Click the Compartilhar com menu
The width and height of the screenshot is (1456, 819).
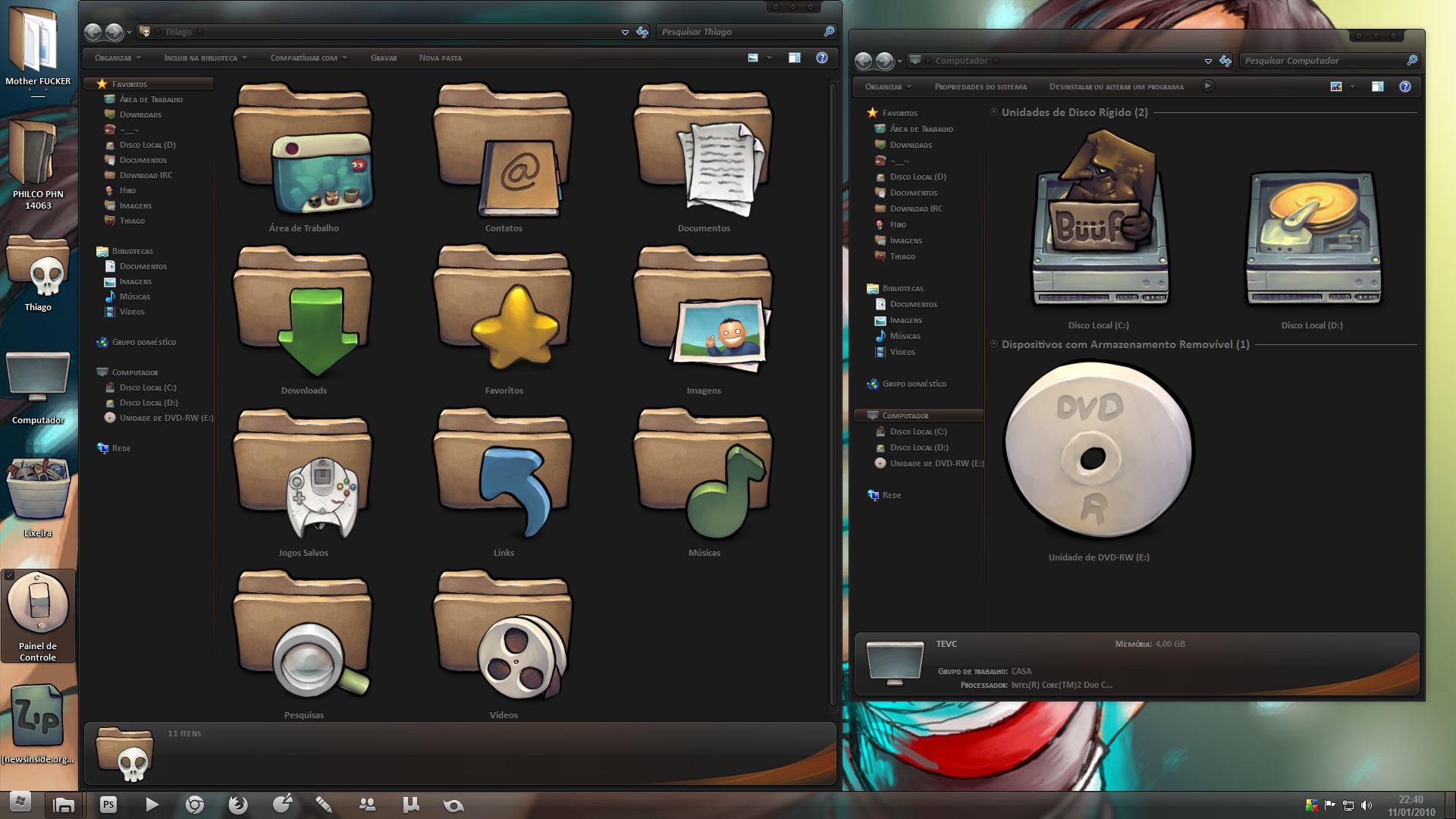point(308,57)
